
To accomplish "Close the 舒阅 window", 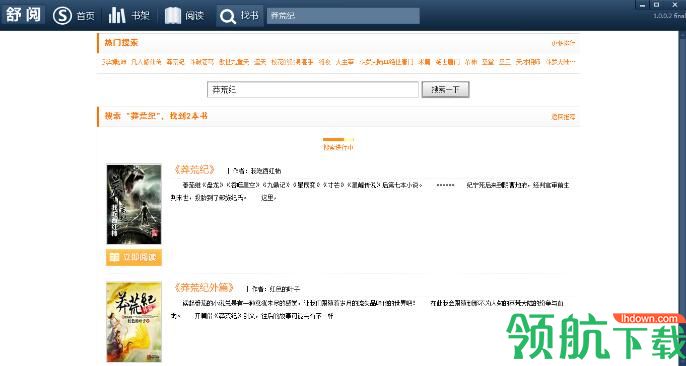I will 674,5.
